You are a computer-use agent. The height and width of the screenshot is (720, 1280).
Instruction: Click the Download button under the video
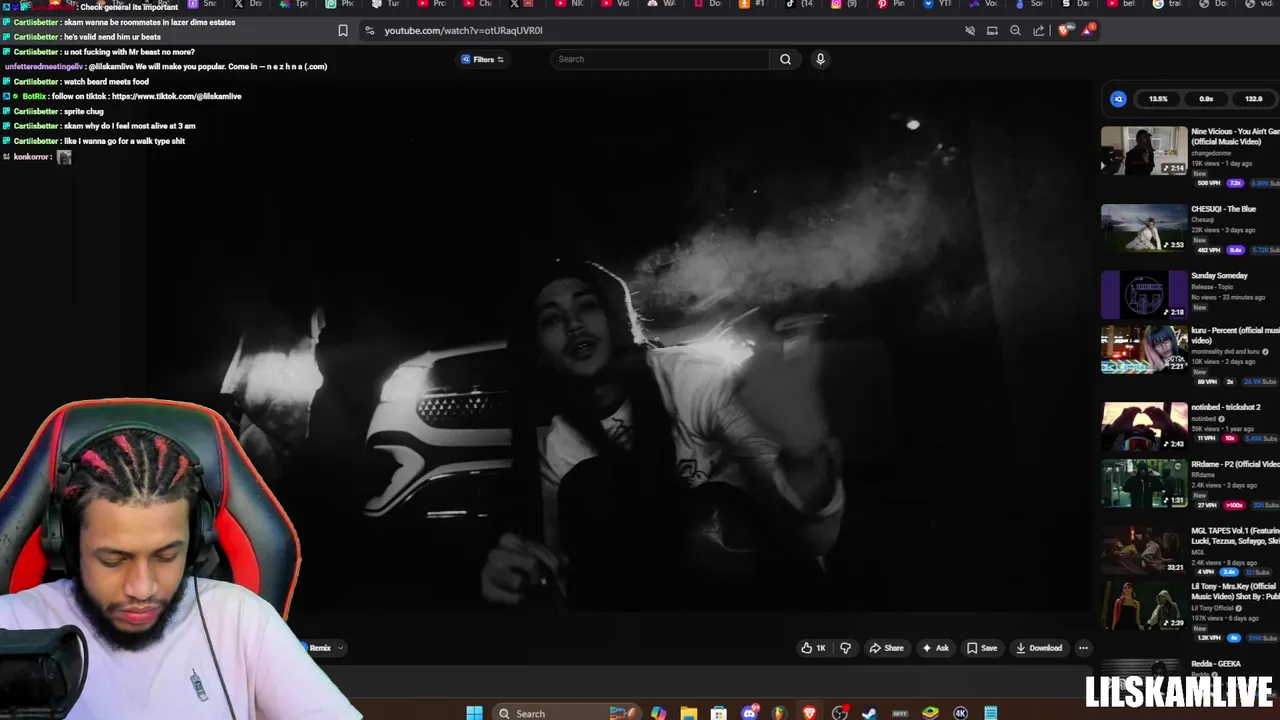coord(1038,648)
